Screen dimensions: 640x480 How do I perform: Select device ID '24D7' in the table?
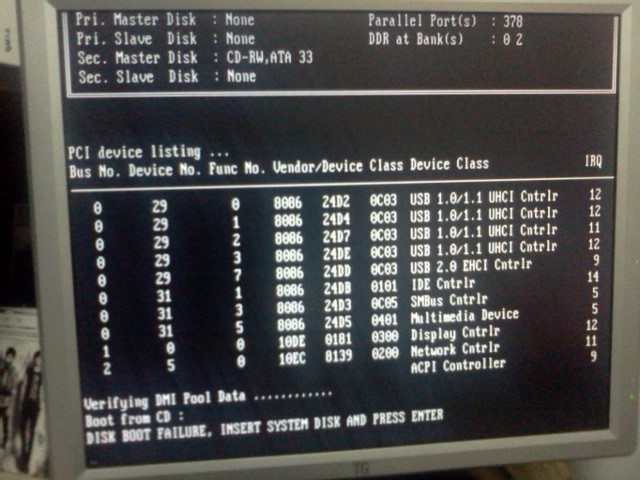coord(337,236)
